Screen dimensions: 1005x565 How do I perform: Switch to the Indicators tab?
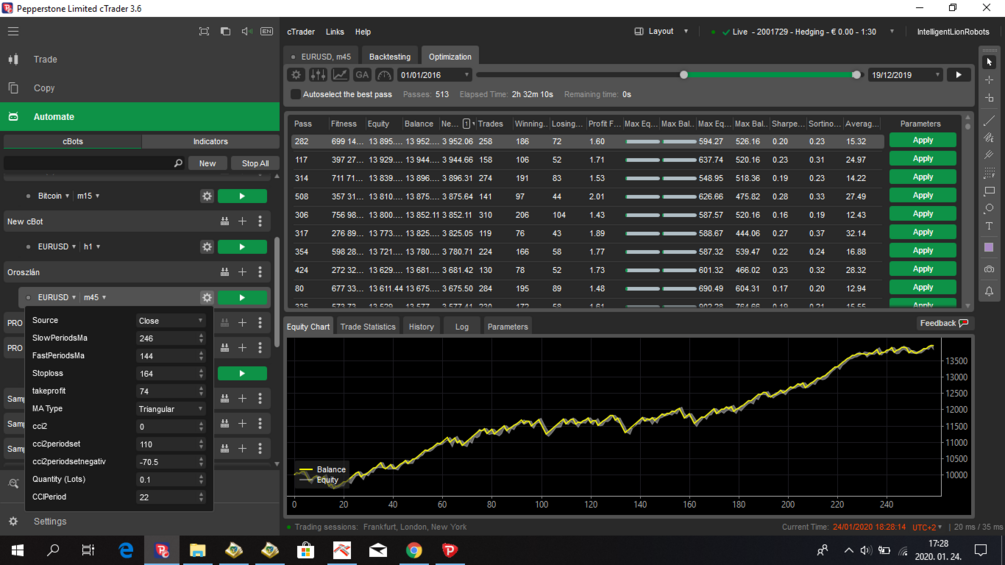pyautogui.click(x=210, y=142)
